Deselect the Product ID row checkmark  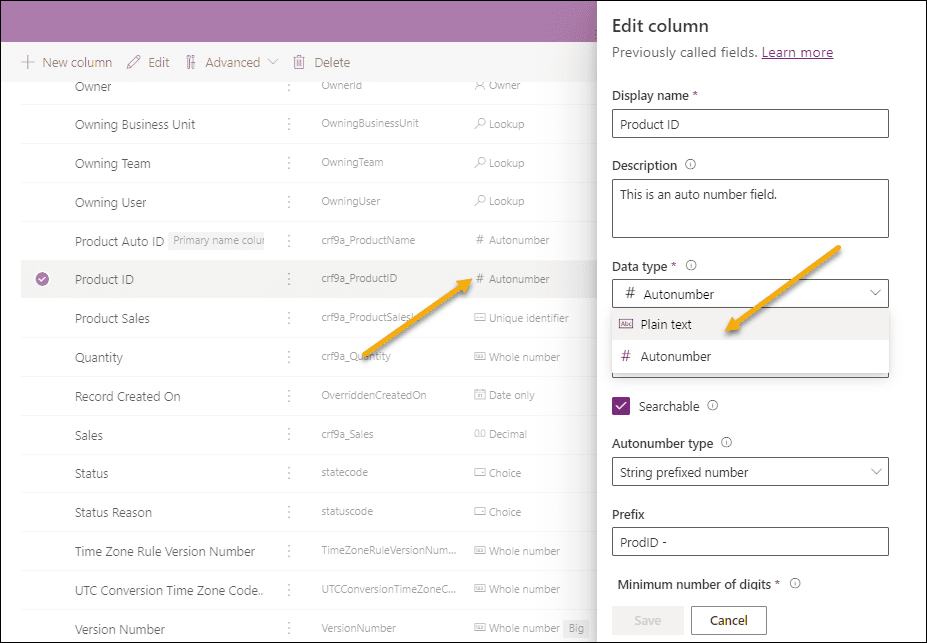click(42, 279)
